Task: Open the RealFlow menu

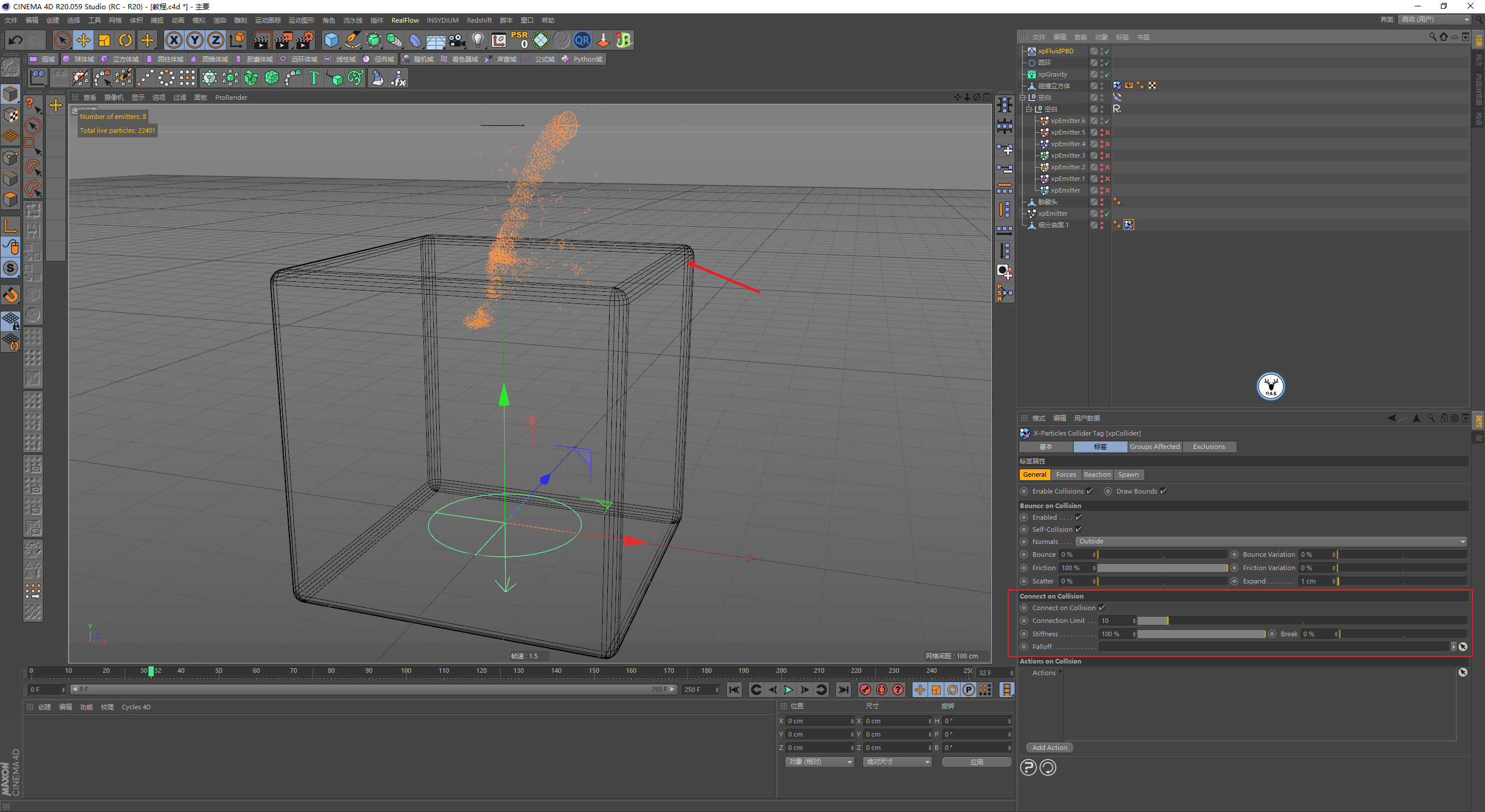Action: (405, 20)
